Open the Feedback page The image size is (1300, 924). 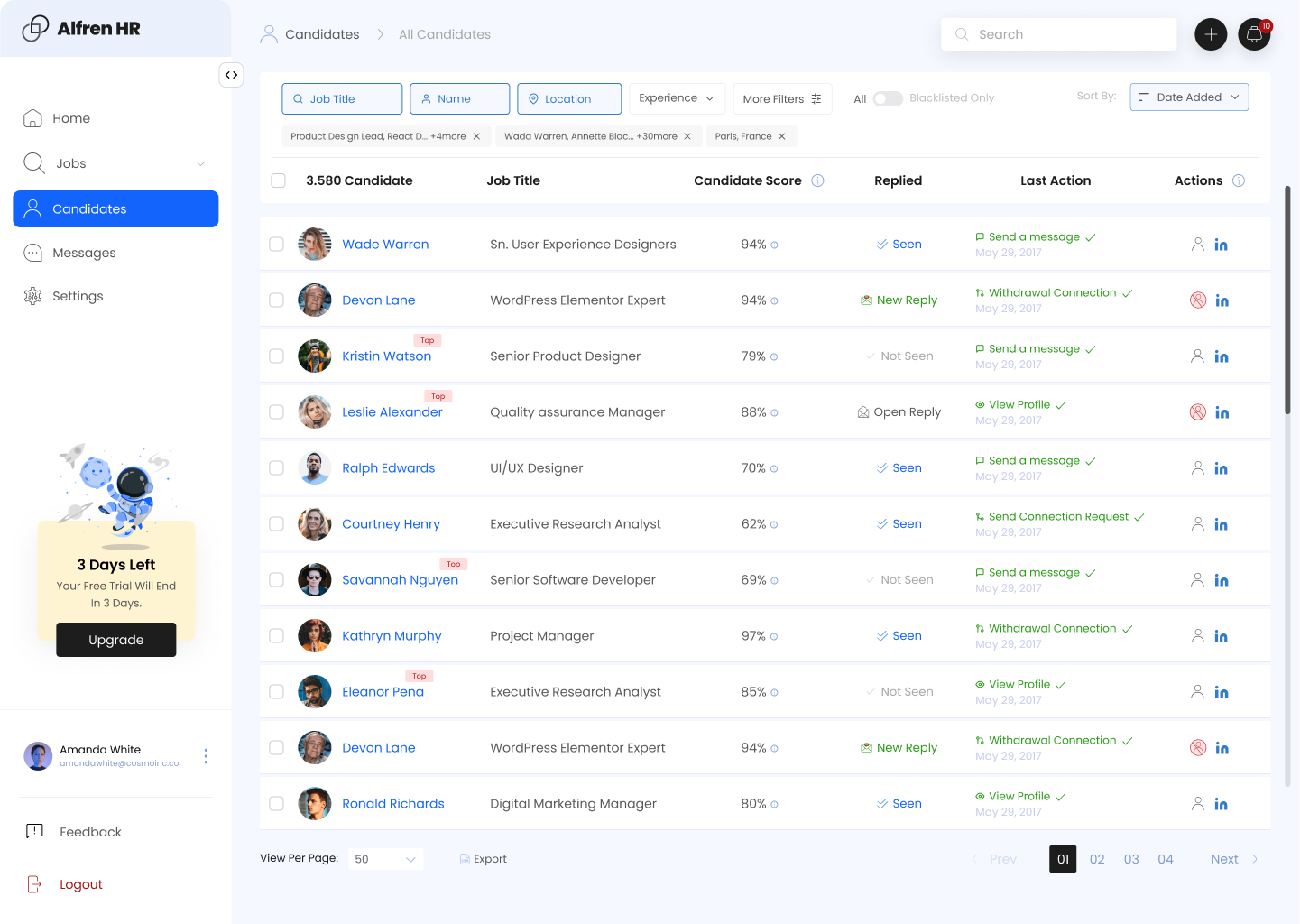(73, 832)
